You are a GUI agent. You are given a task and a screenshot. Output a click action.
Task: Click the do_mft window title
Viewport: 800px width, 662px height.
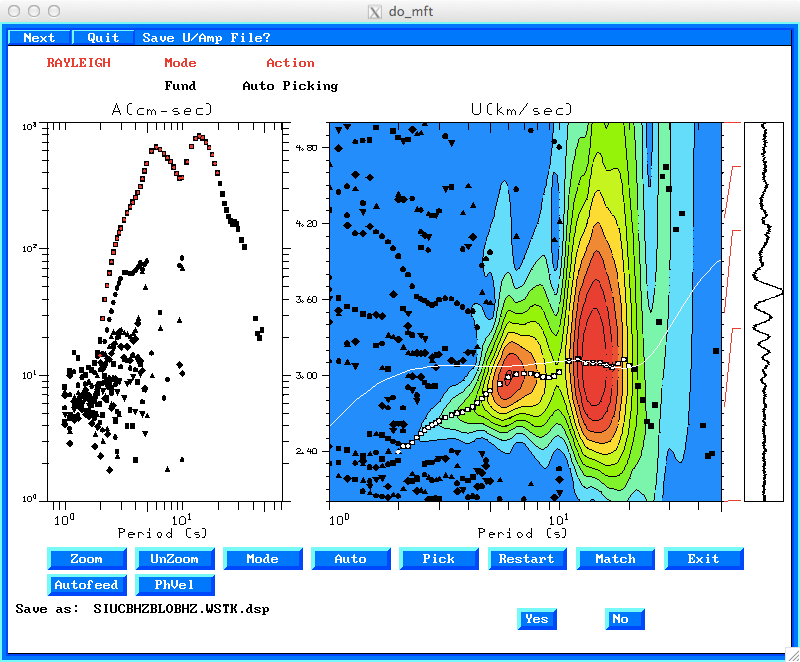(411, 11)
